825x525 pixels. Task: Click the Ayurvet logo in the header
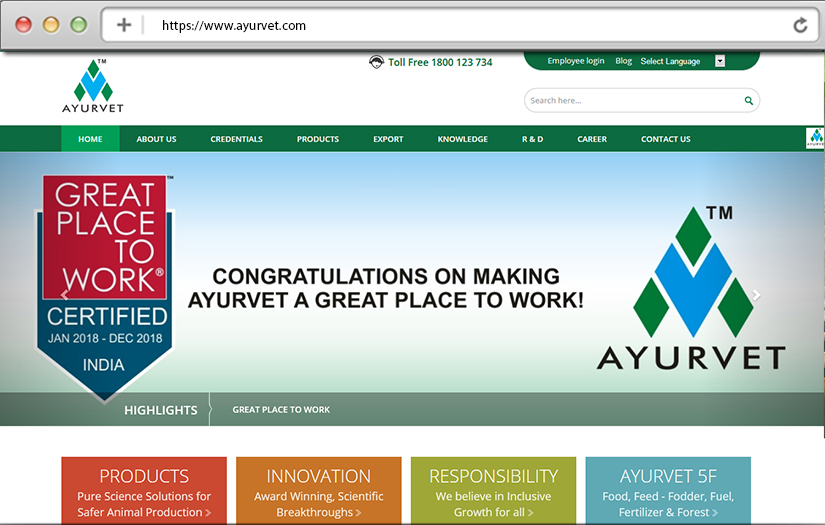(x=93, y=86)
